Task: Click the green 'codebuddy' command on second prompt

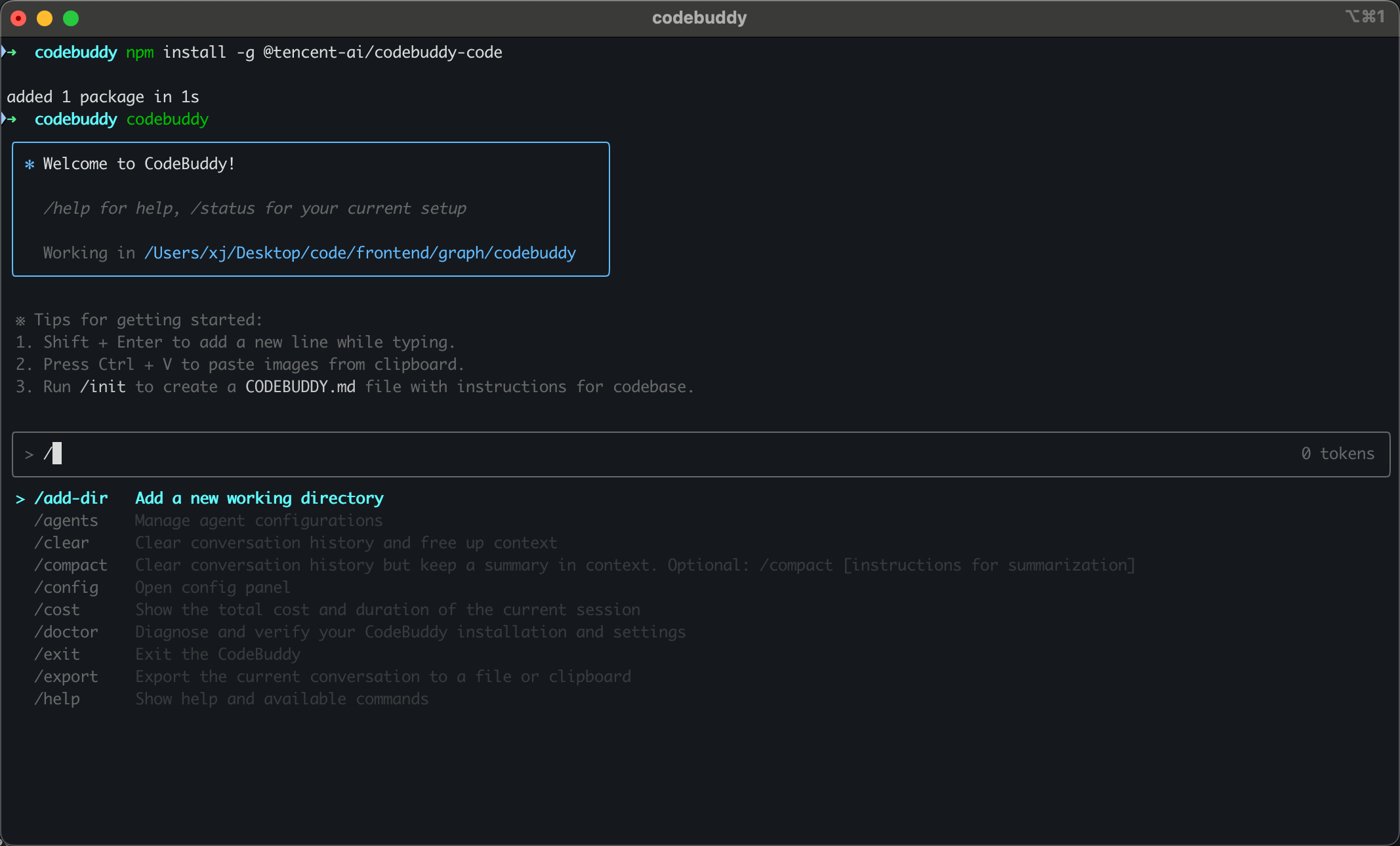Action: (167, 119)
